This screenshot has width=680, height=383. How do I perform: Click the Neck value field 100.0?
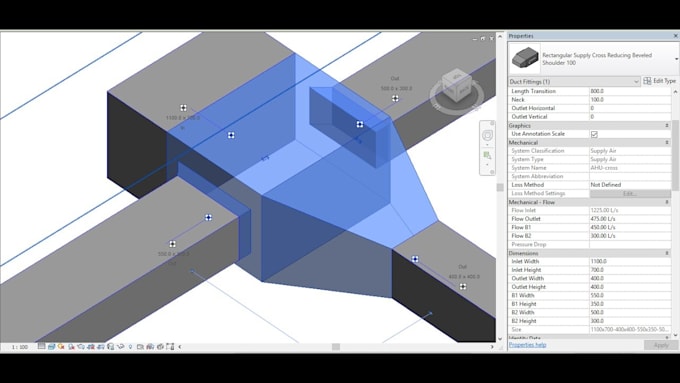[630, 100]
